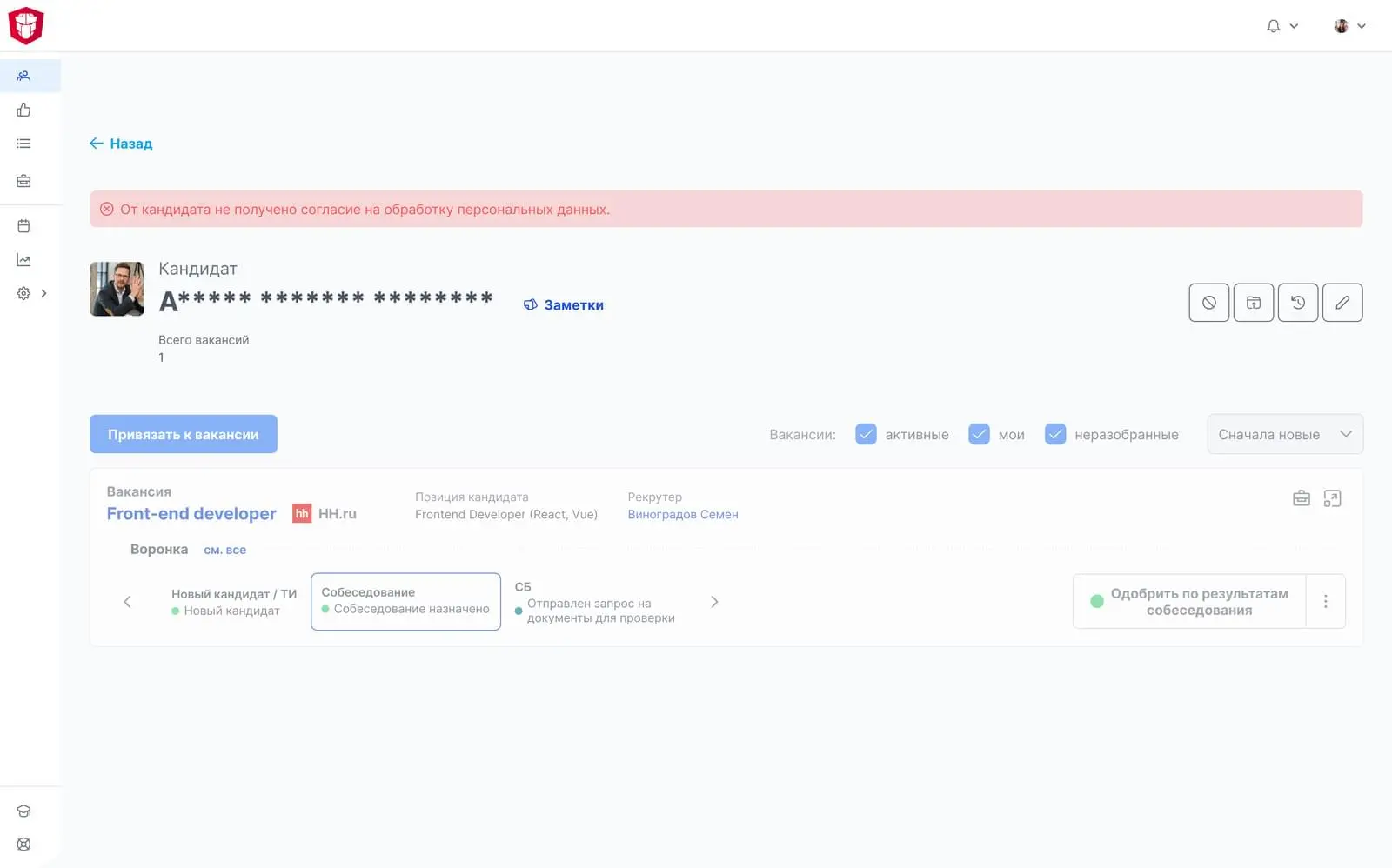Open the user avatar profile menu
Viewport: 1392px width, 868px height.
coord(1349,26)
